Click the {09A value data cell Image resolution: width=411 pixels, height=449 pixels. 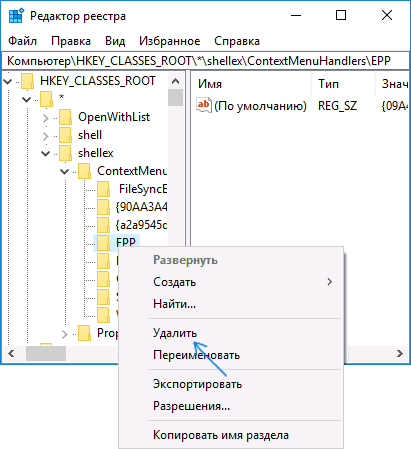[x=395, y=106]
